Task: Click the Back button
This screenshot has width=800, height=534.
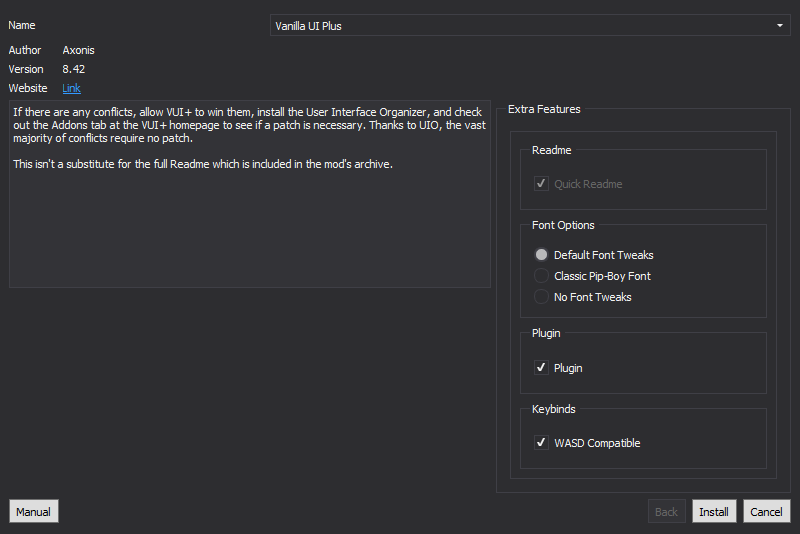Action: [666, 511]
